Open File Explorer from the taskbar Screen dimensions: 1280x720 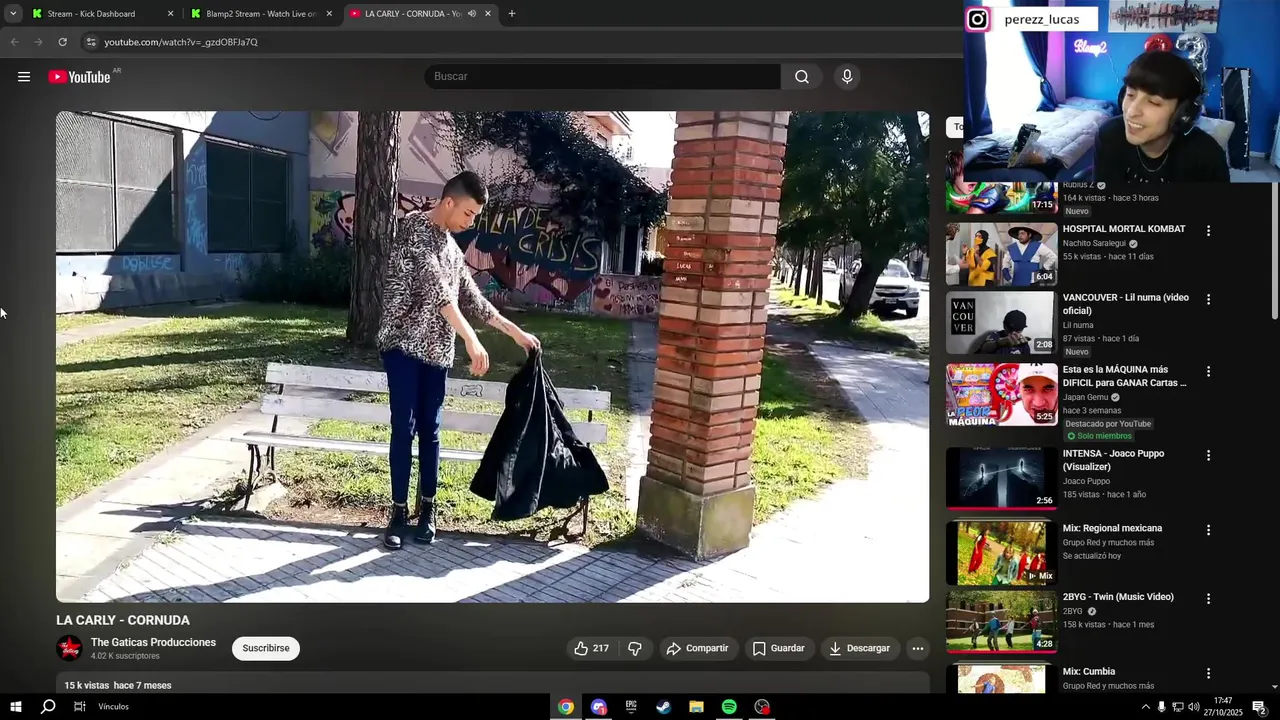click(696, 707)
